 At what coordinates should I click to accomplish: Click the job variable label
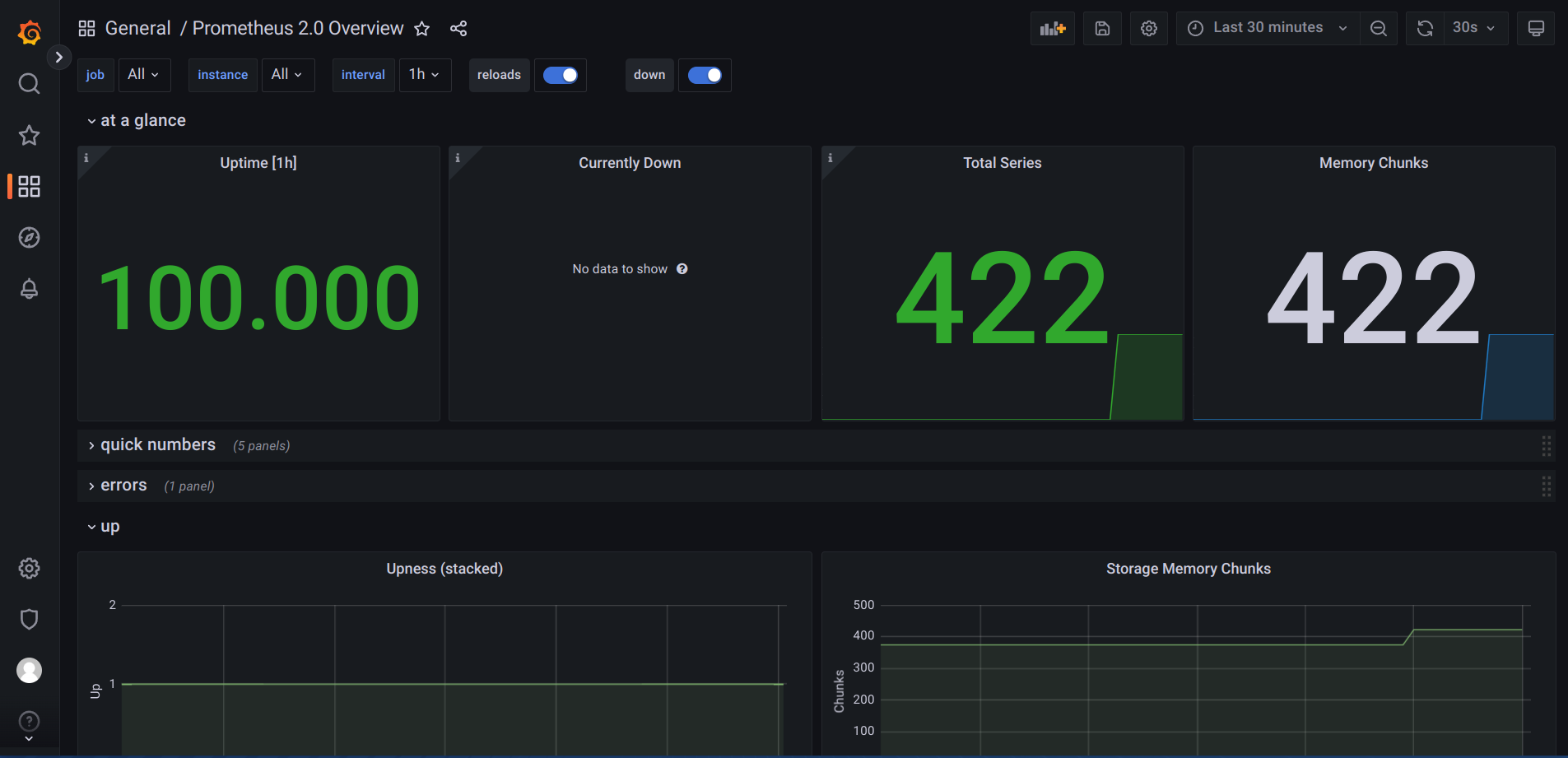(95, 75)
